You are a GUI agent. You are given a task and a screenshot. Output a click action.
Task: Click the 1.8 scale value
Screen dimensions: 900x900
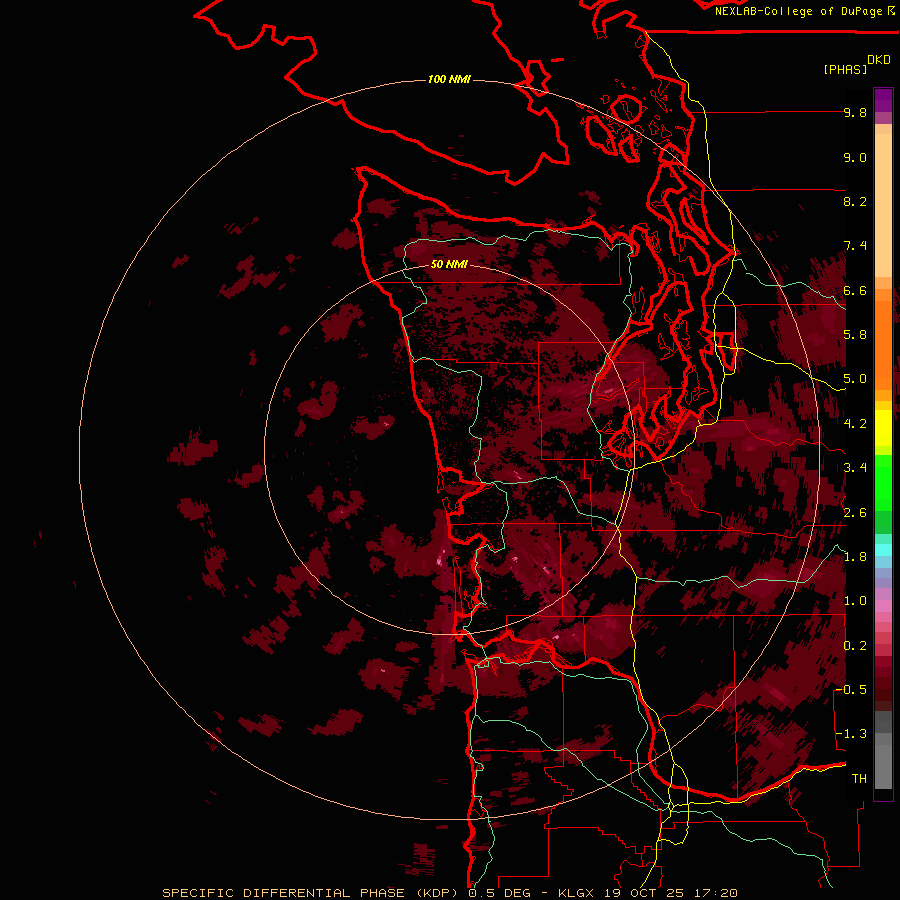click(855, 557)
